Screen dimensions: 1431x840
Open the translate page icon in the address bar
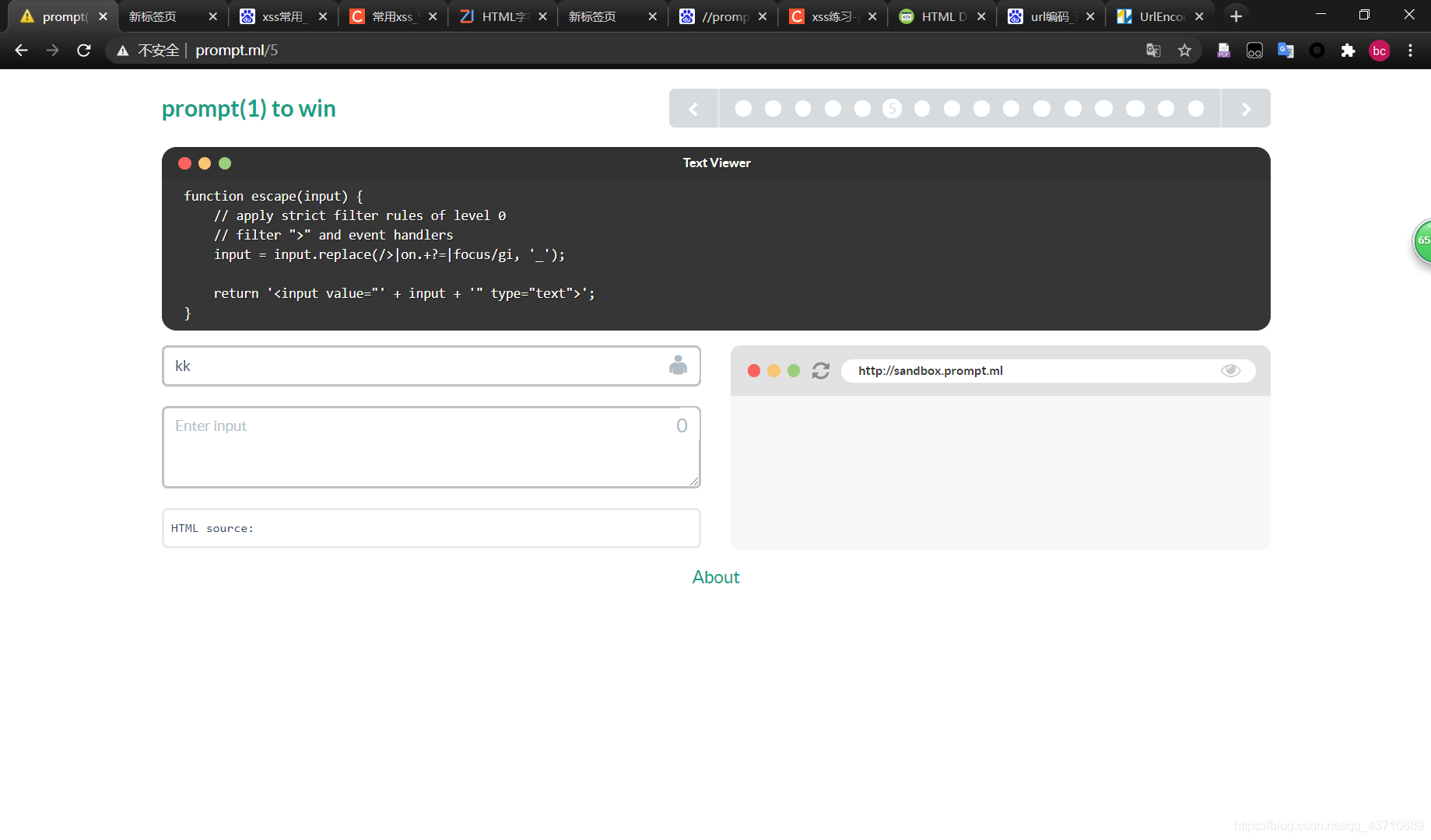tap(1153, 51)
